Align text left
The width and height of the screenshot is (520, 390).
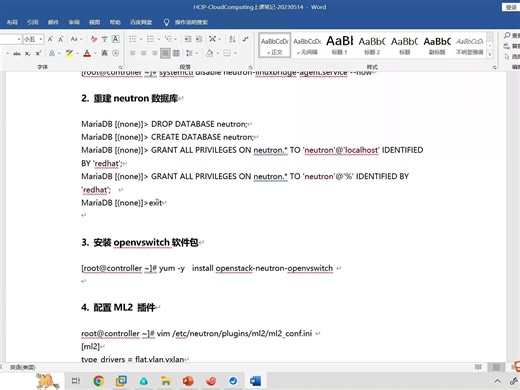coord(133,53)
